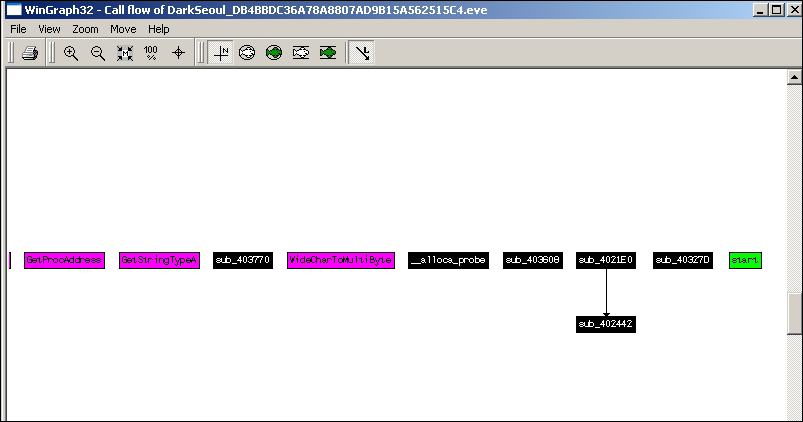This screenshot has width=803, height=422.
Task: Select the Zoom out magnifier tool
Action: pos(98,53)
